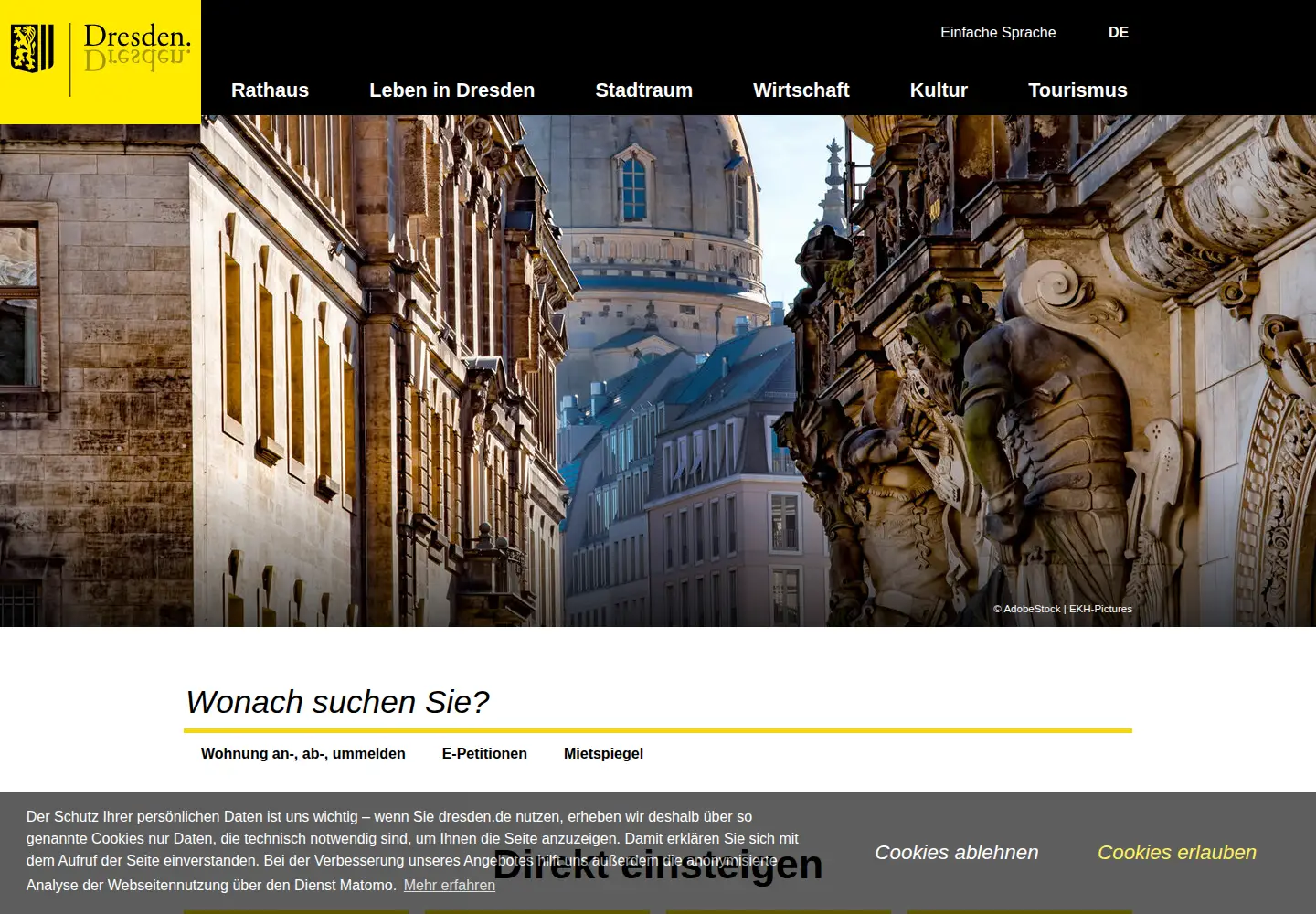1316x914 pixels.
Task: Open 'Mehr erfahren' cookie info link
Action: (450, 885)
